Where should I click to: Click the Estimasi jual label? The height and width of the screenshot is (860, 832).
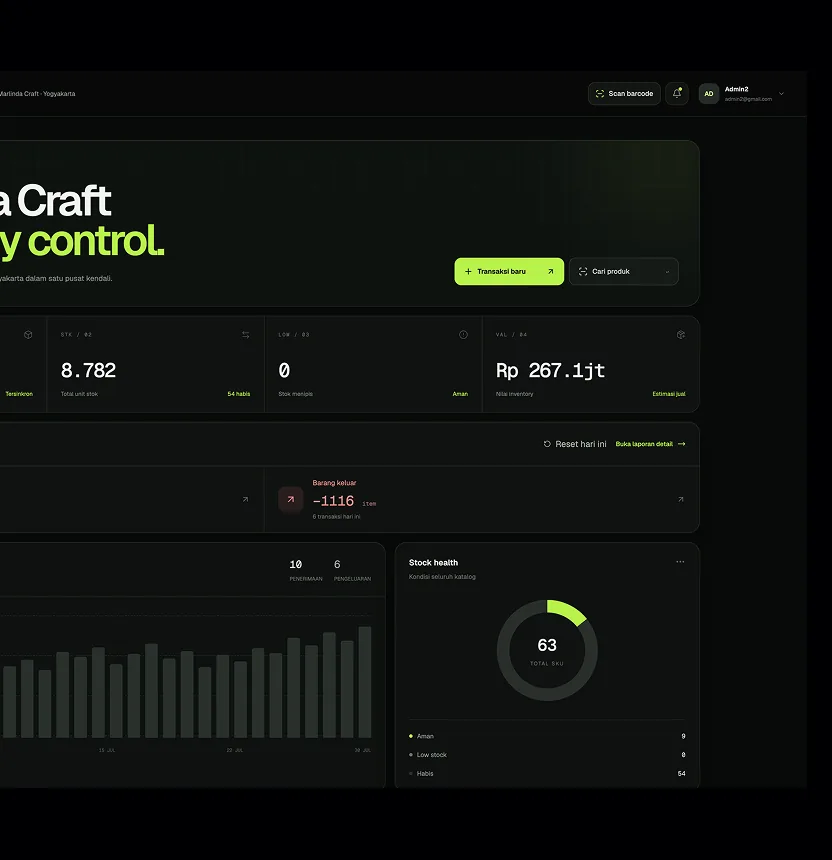point(669,394)
